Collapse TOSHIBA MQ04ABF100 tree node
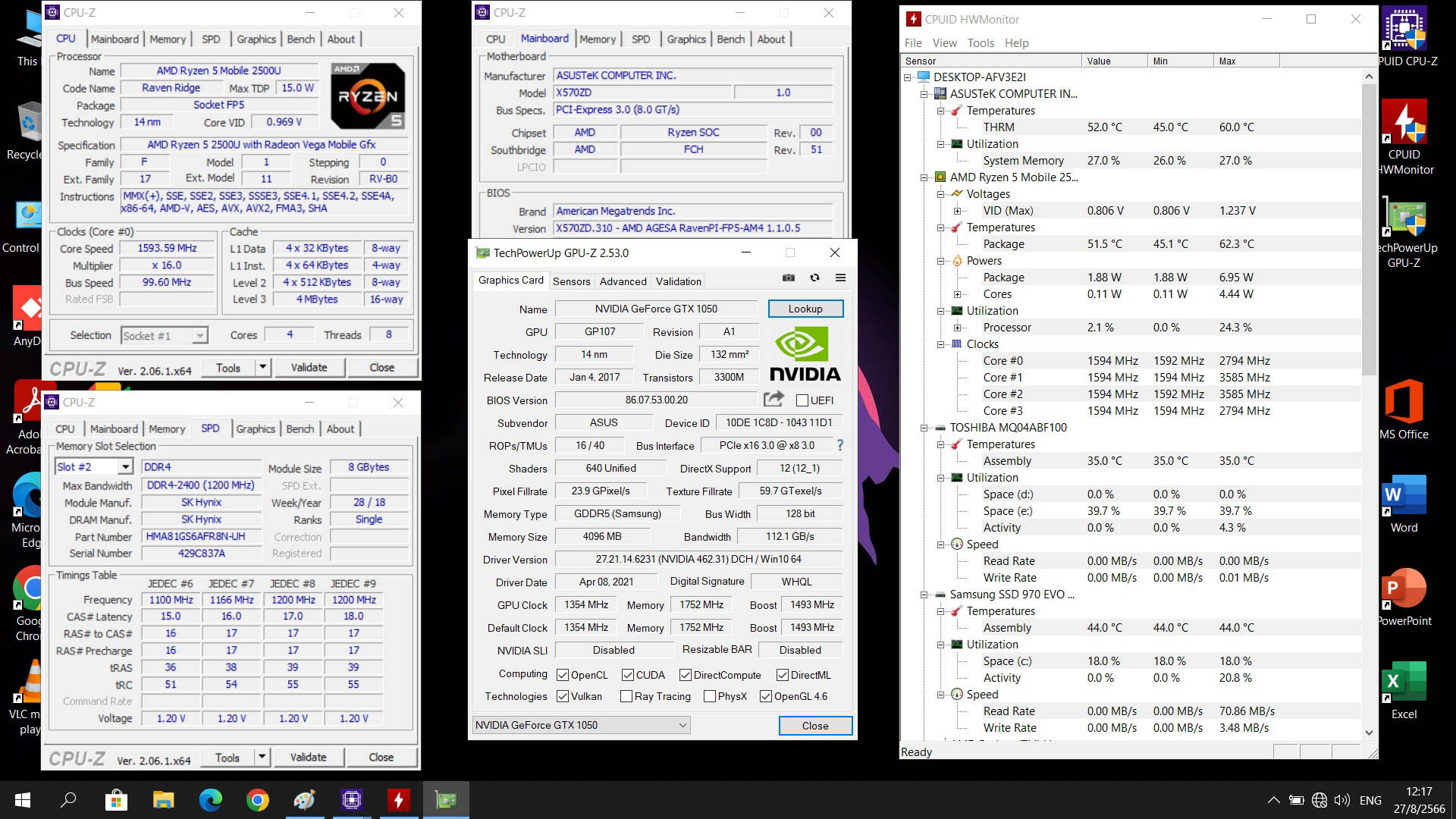This screenshot has width=1456, height=819. click(x=924, y=428)
